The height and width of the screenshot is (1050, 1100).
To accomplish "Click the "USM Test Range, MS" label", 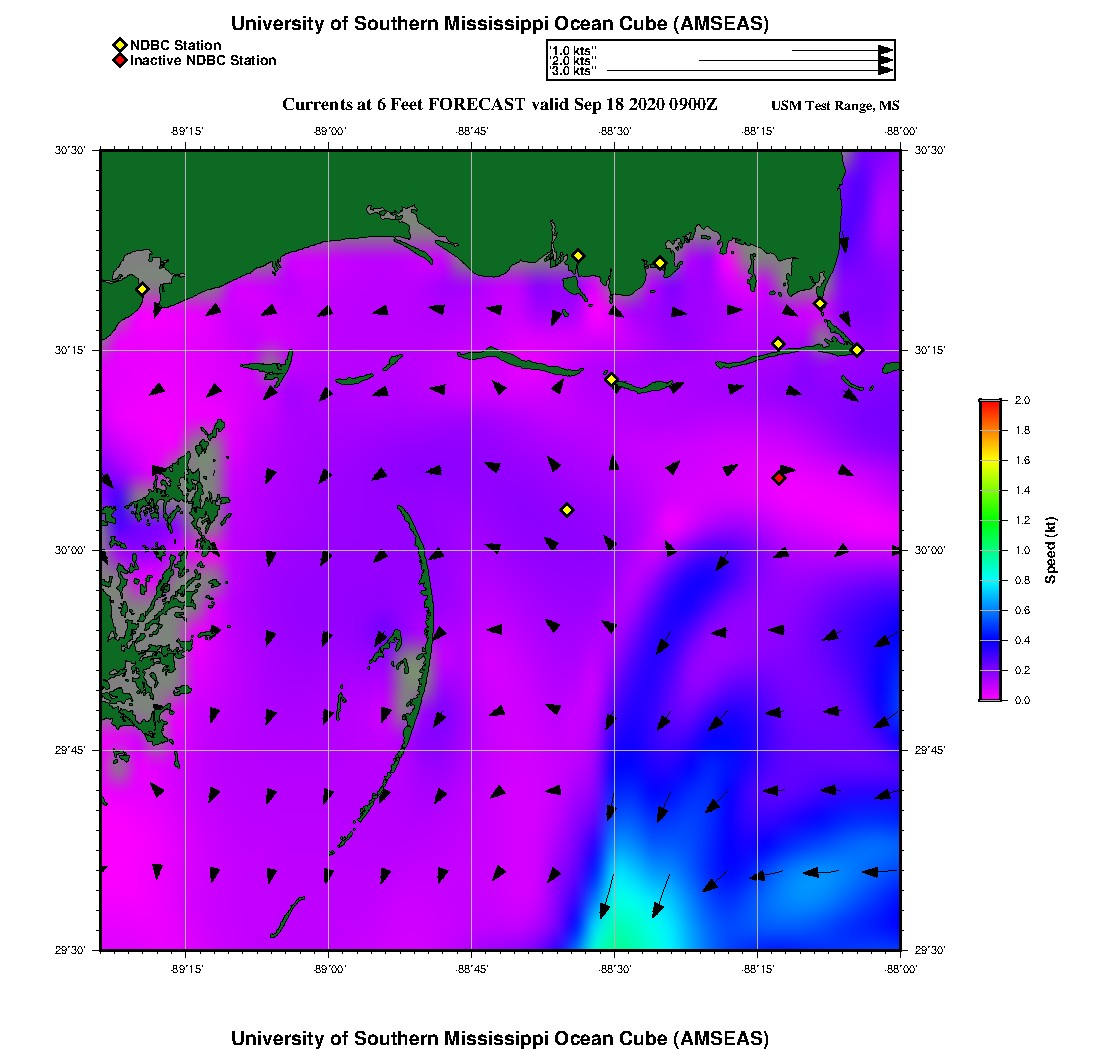I will (x=835, y=106).
